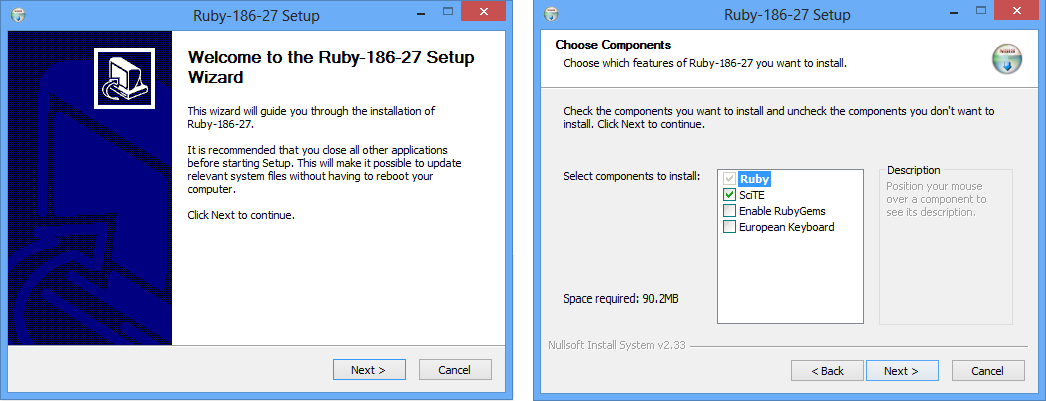Click the title bar icon of the Welcome window
Viewport: 1046px width, 401px height.
pyautogui.click(x=17, y=13)
